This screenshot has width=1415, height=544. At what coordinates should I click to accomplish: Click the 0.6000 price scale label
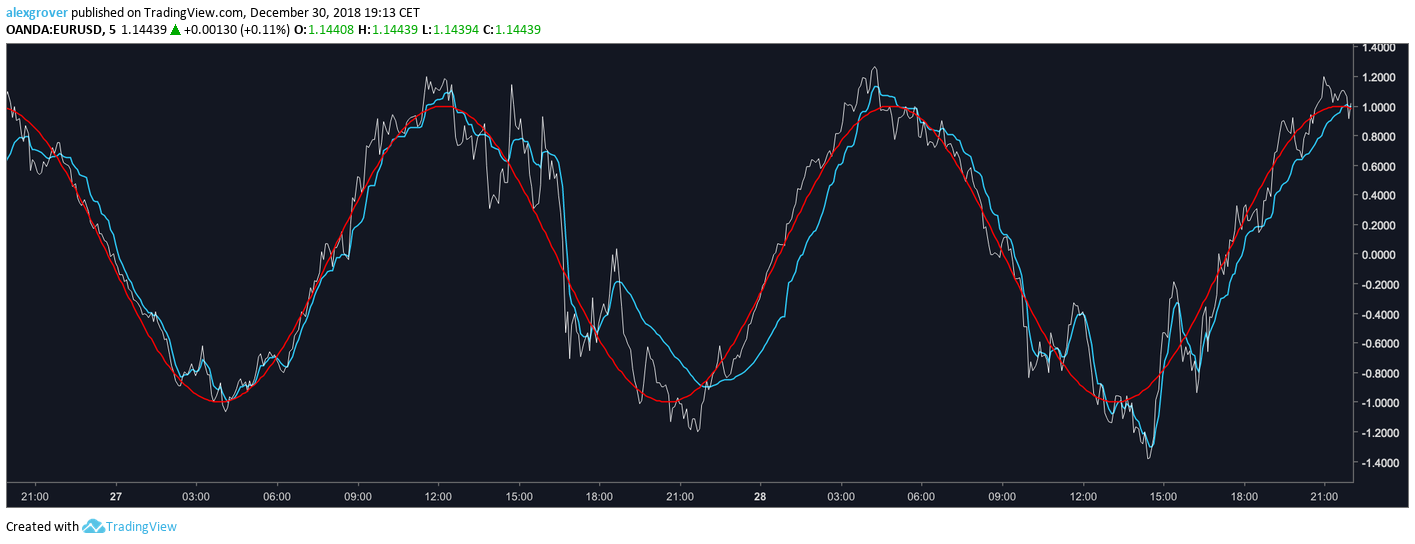click(x=1378, y=166)
